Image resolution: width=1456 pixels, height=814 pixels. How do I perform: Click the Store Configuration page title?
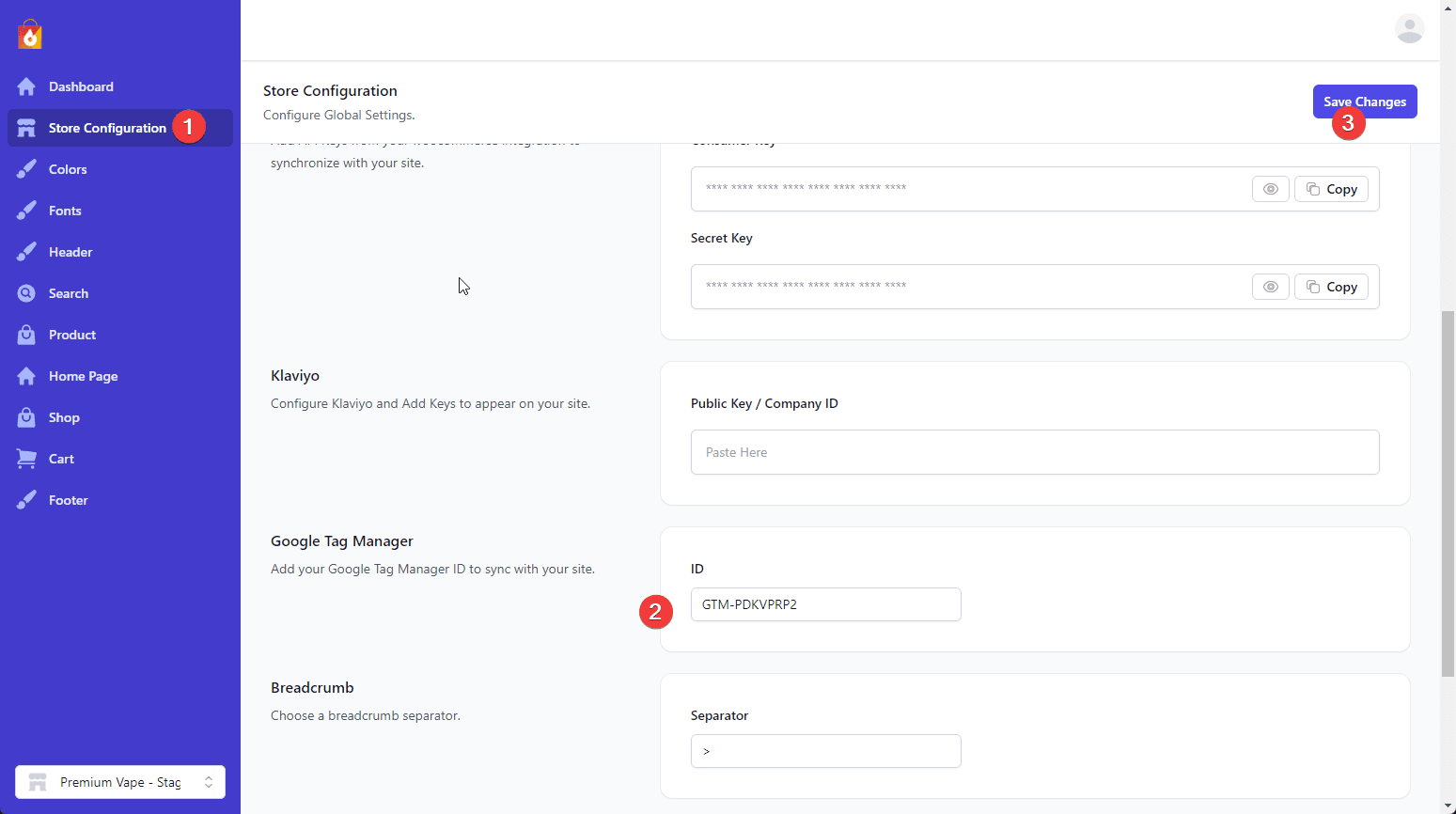point(330,90)
